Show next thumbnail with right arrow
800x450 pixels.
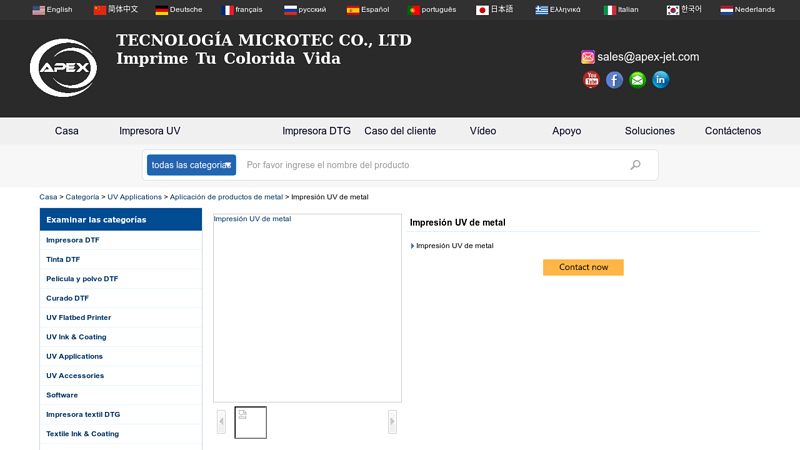click(x=392, y=421)
